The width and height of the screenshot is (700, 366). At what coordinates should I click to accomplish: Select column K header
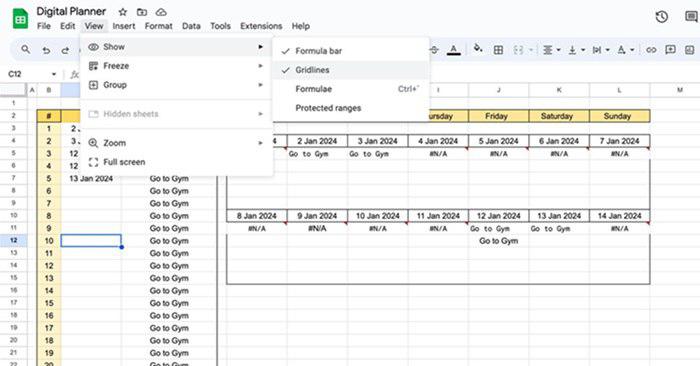pyautogui.click(x=559, y=90)
